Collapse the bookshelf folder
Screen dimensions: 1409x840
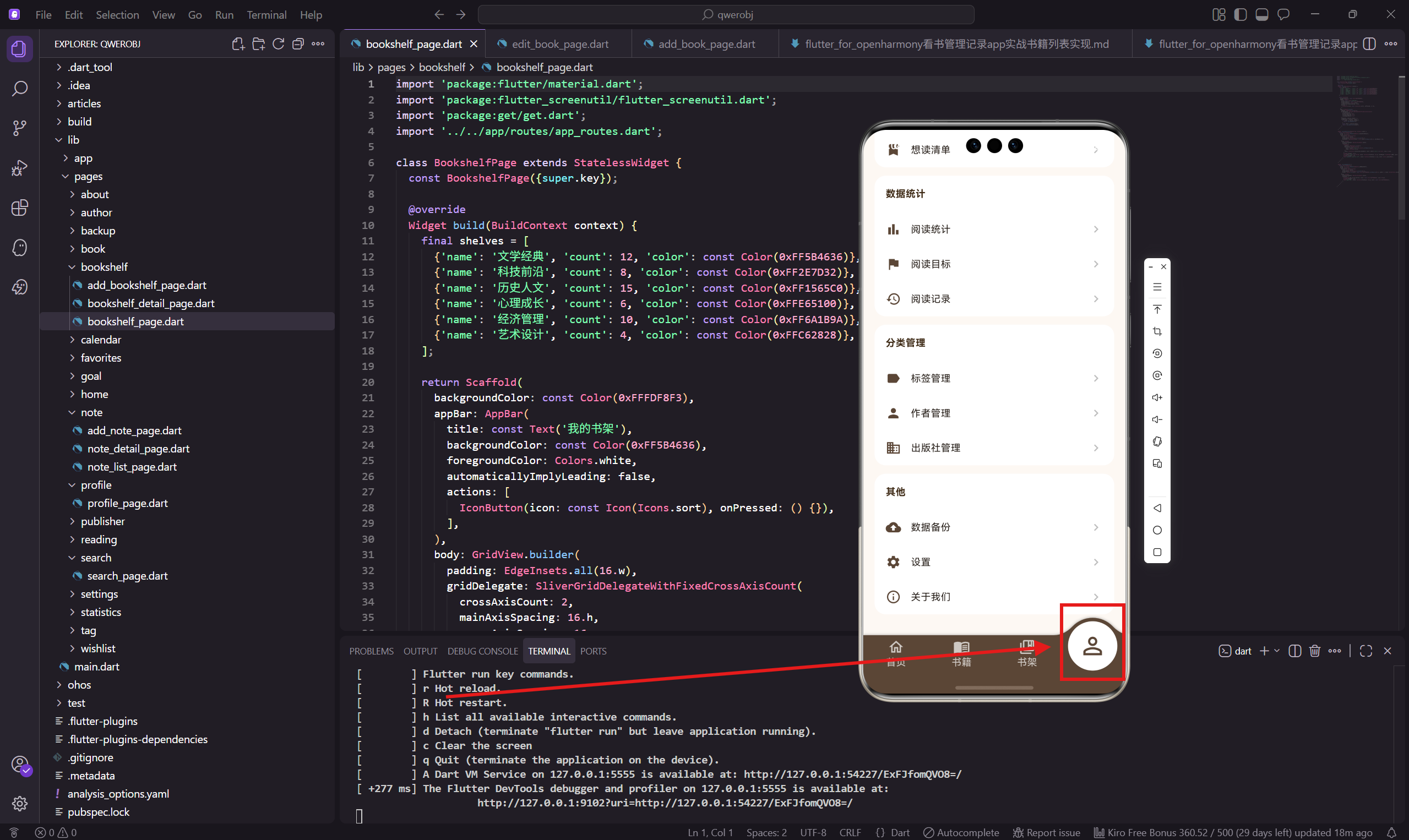click(104, 267)
